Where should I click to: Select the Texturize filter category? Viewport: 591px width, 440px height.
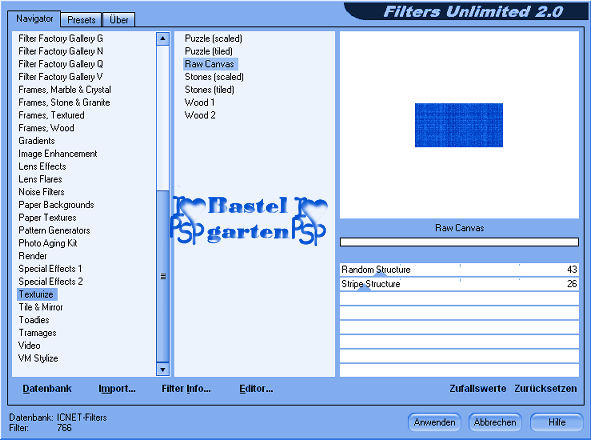[37, 294]
